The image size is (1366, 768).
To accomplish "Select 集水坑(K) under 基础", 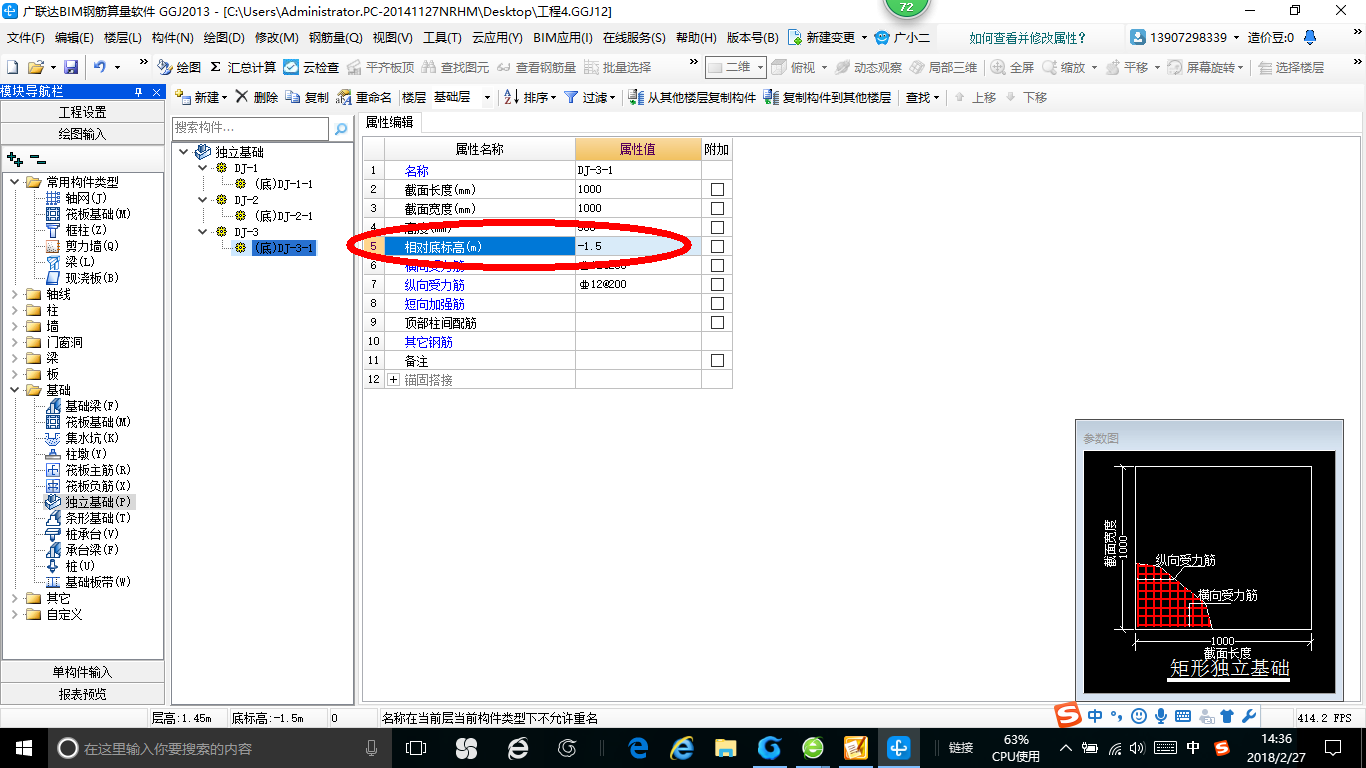I will click(90, 438).
